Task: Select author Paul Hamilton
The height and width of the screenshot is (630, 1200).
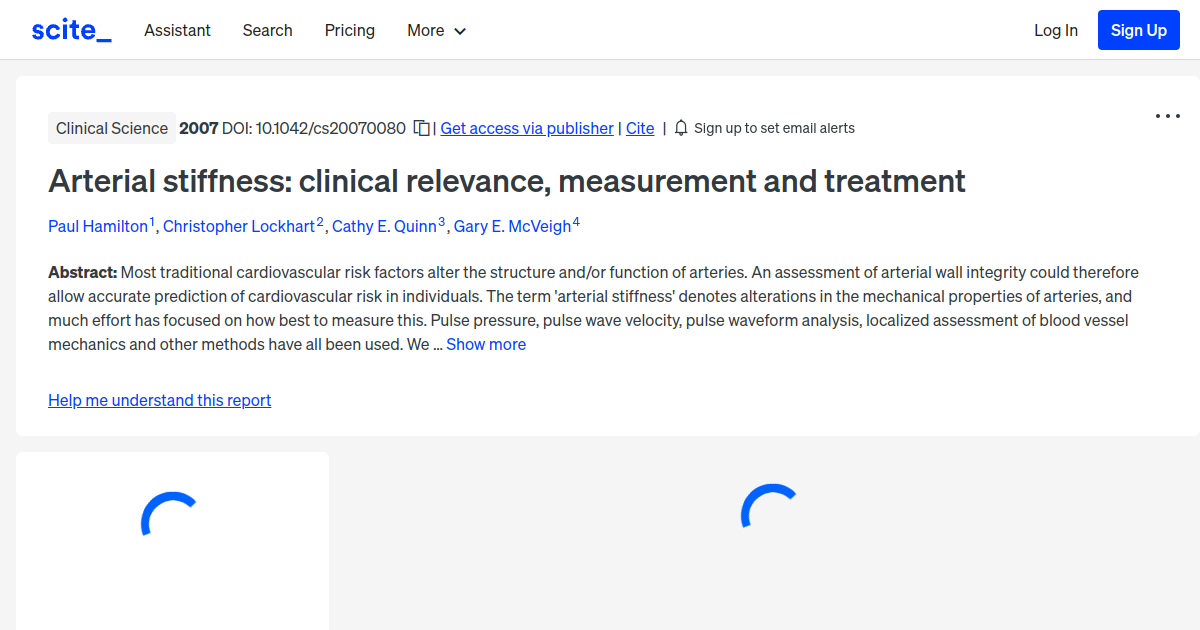Action: point(96,226)
